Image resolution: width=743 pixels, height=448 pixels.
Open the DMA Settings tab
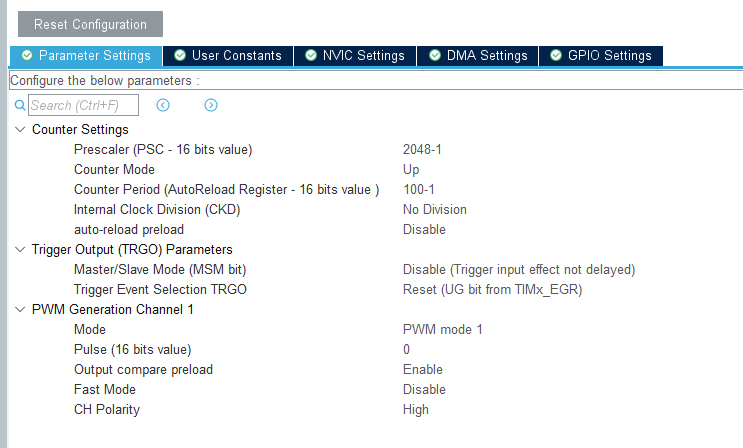point(478,56)
